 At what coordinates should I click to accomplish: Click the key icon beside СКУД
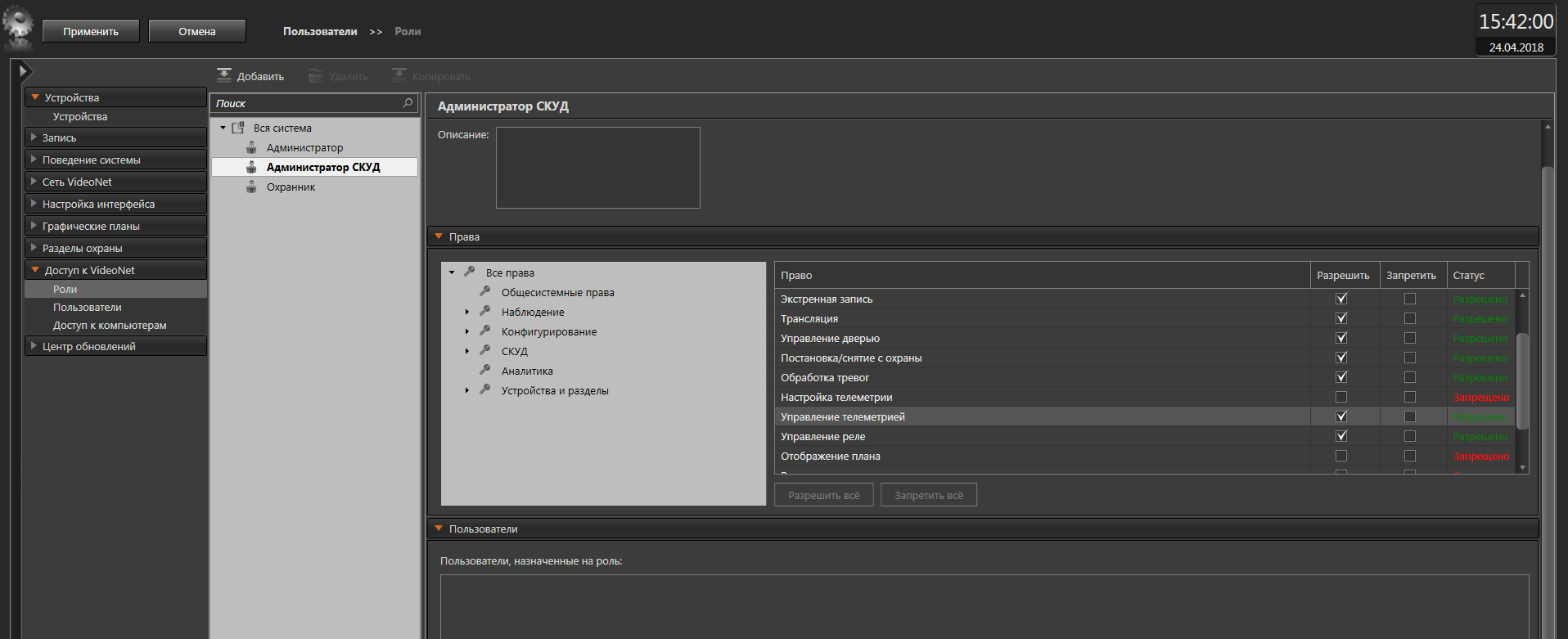point(485,350)
